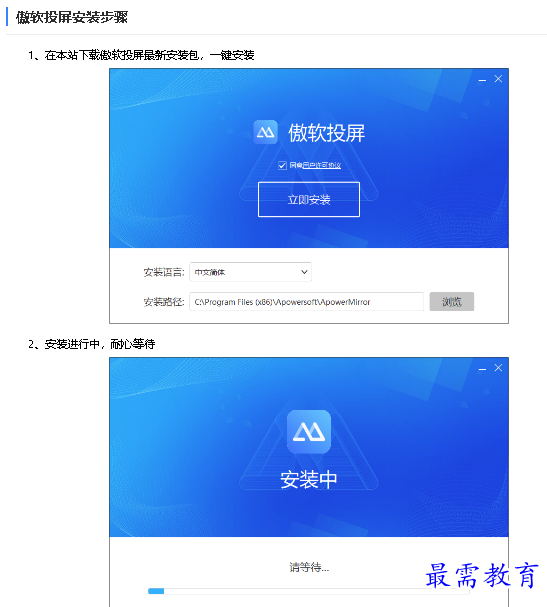Click the 立即安装 install button
The height and width of the screenshot is (607, 547).
tap(309, 199)
